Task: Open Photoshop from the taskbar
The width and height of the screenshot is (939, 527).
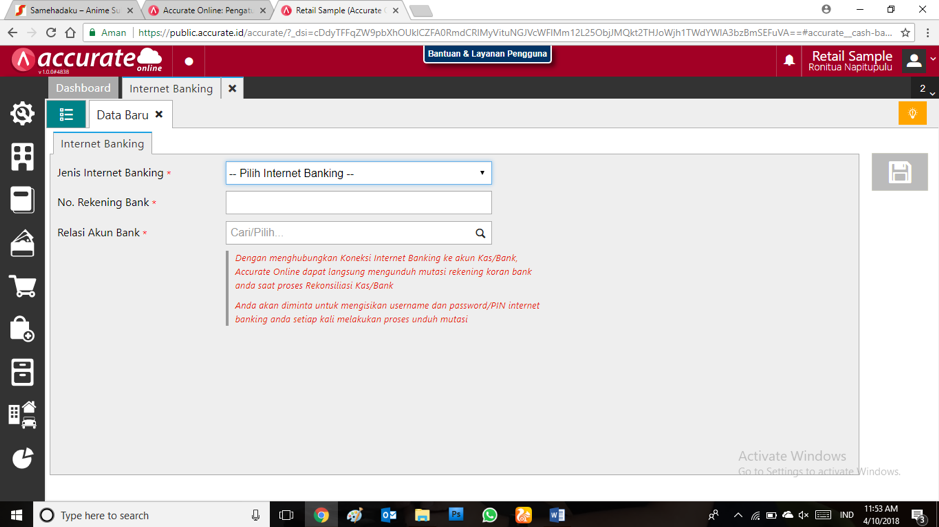Action: 456,515
